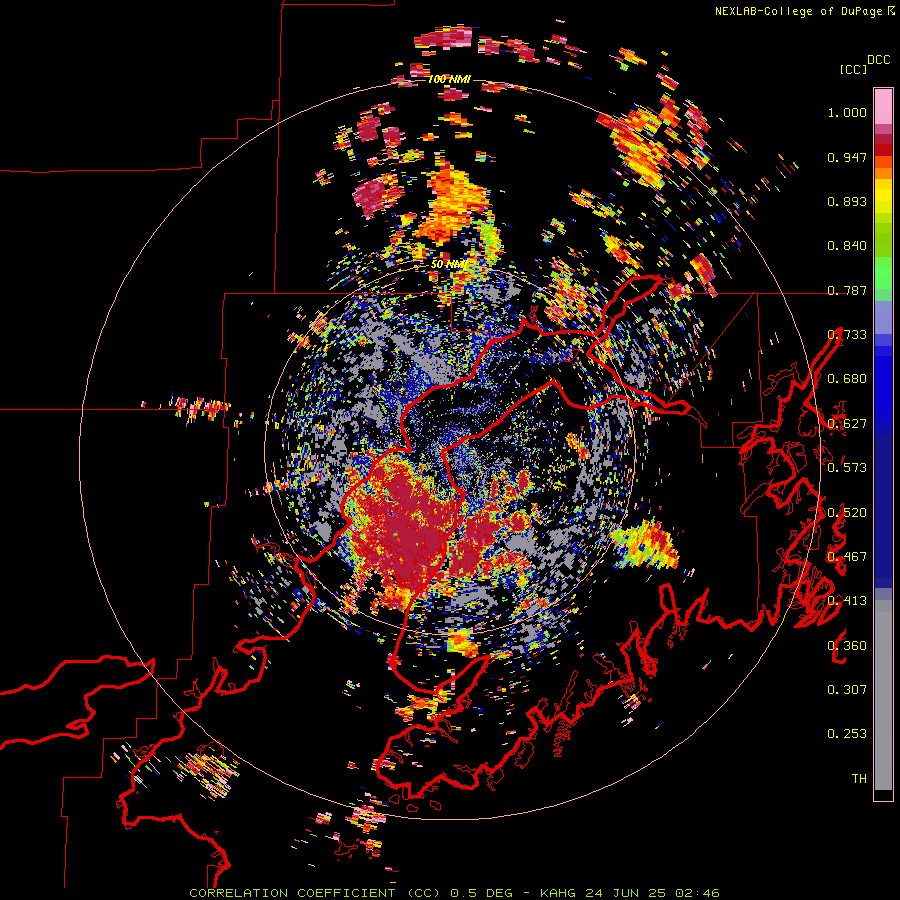This screenshot has width=900, height=900.
Task: Click the 02:46 timestamp in the caption
Action: pos(697,893)
